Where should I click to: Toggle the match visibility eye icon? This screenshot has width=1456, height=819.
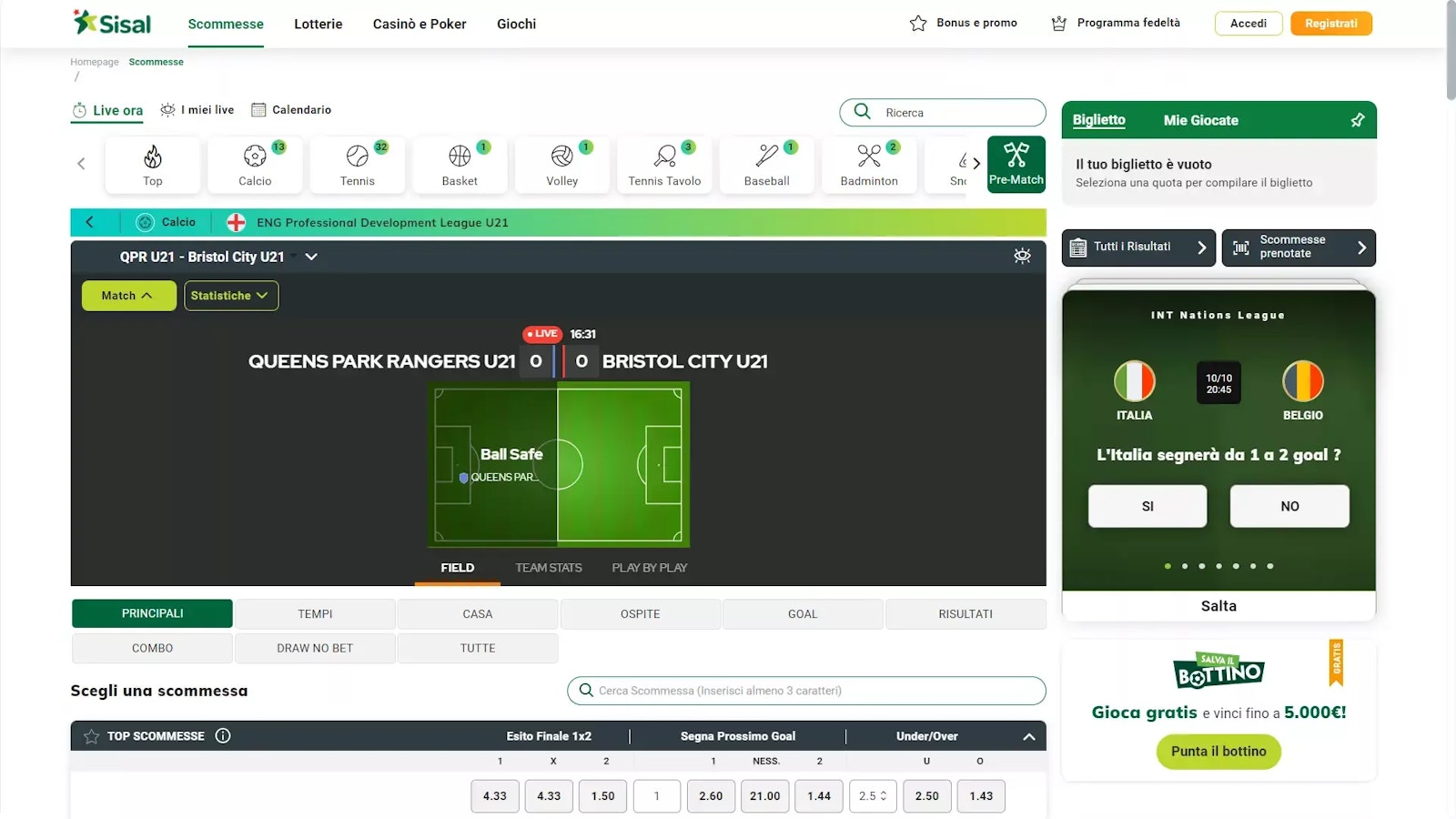click(x=1022, y=257)
